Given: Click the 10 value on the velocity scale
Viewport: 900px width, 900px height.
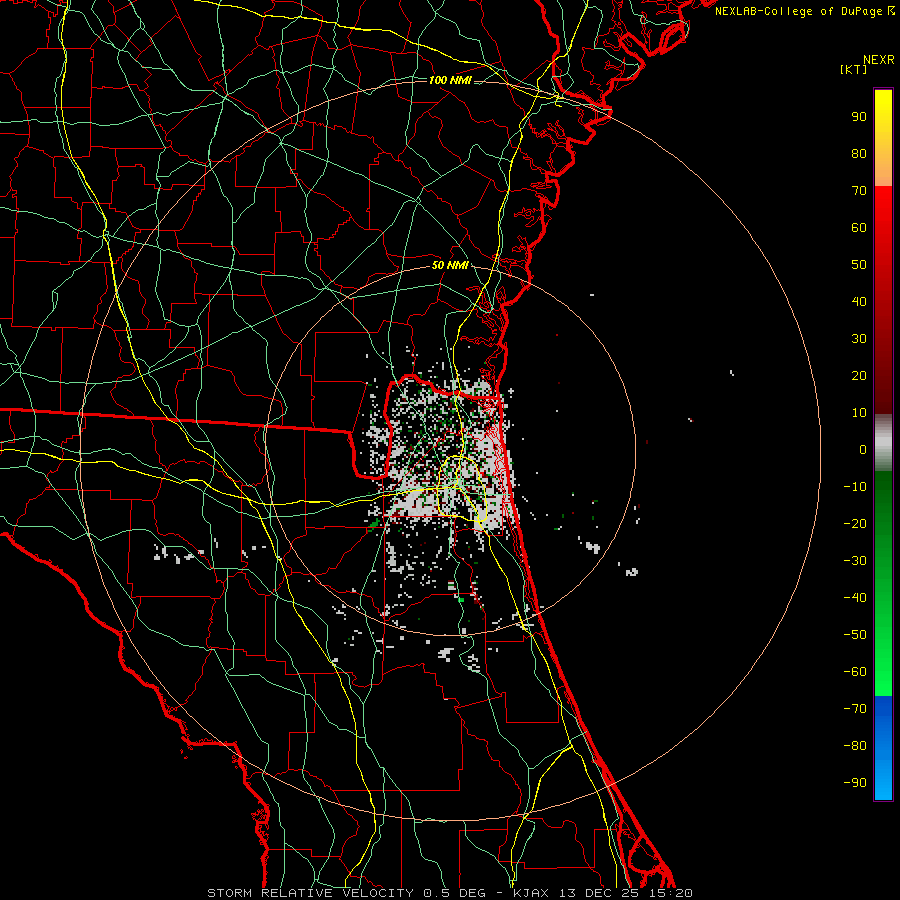Looking at the screenshot, I should [859, 413].
